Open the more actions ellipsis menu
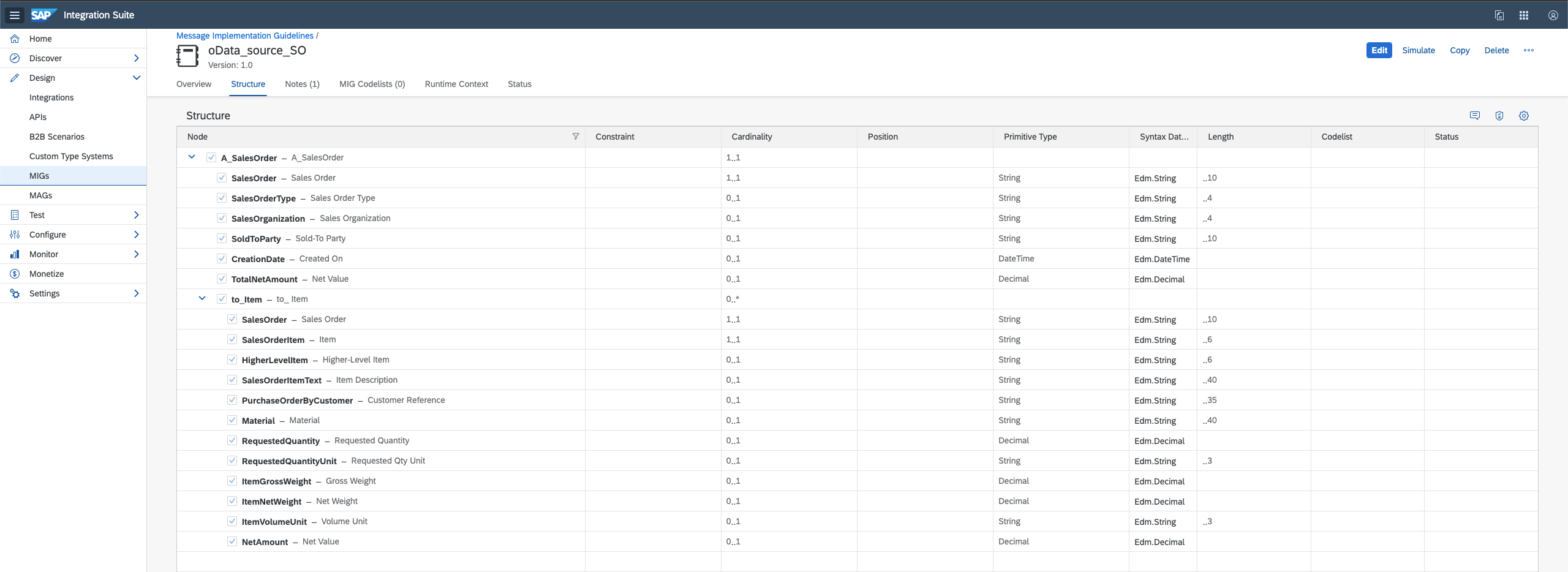This screenshot has height=572, width=1568. tap(1529, 50)
